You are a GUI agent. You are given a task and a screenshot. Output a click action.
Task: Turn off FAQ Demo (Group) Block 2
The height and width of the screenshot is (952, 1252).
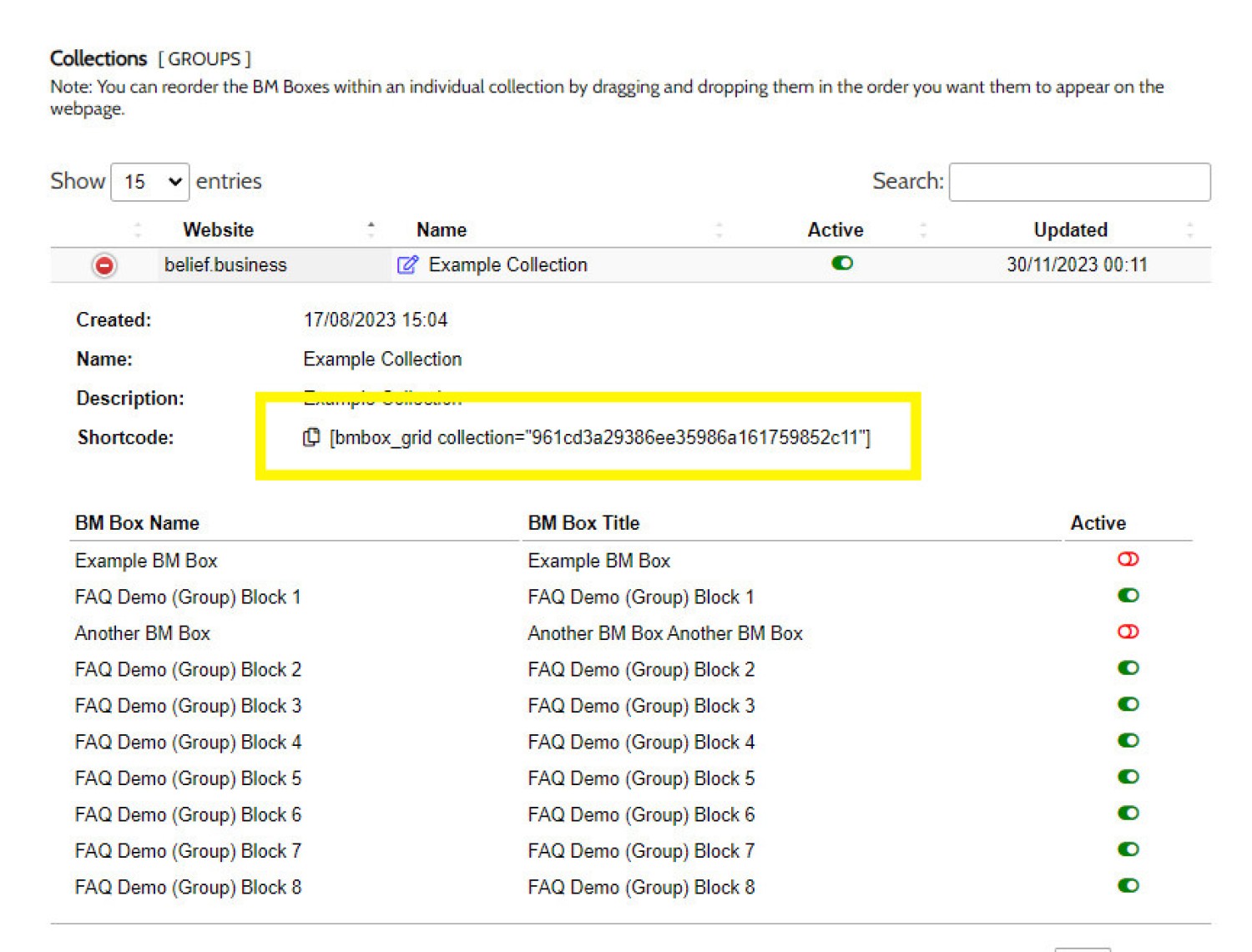point(1128,668)
